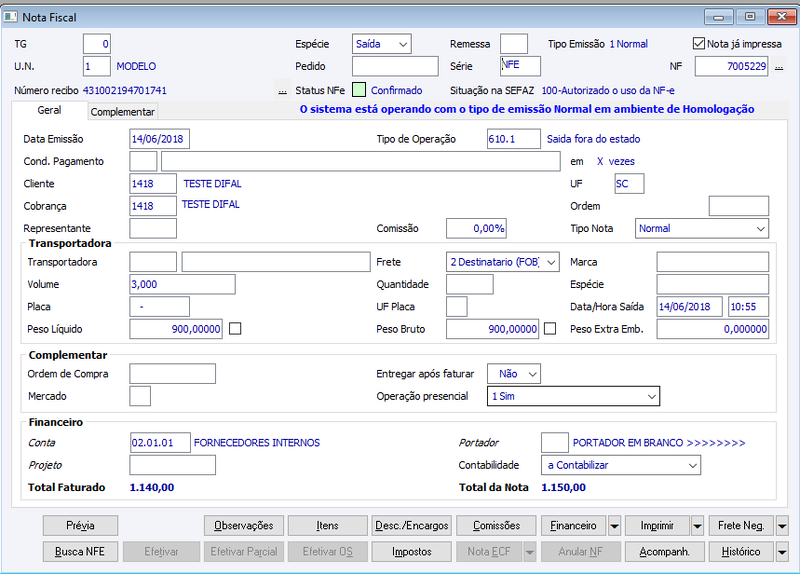Expand the arrow next to Nota ECF
Viewport: 800px width, 574px height.
530,552
